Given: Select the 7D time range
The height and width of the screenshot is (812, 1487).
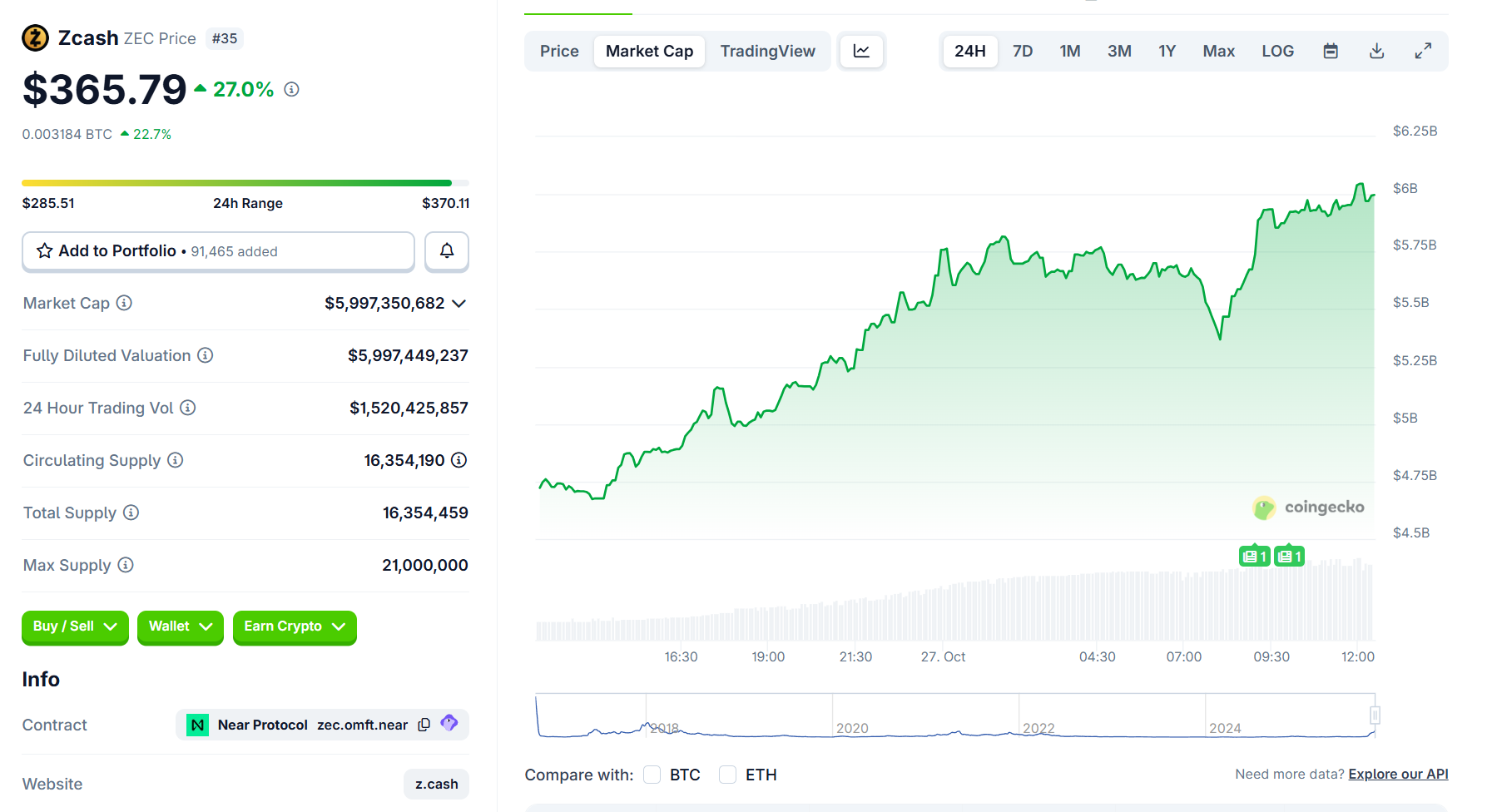Looking at the screenshot, I should (1023, 52).
